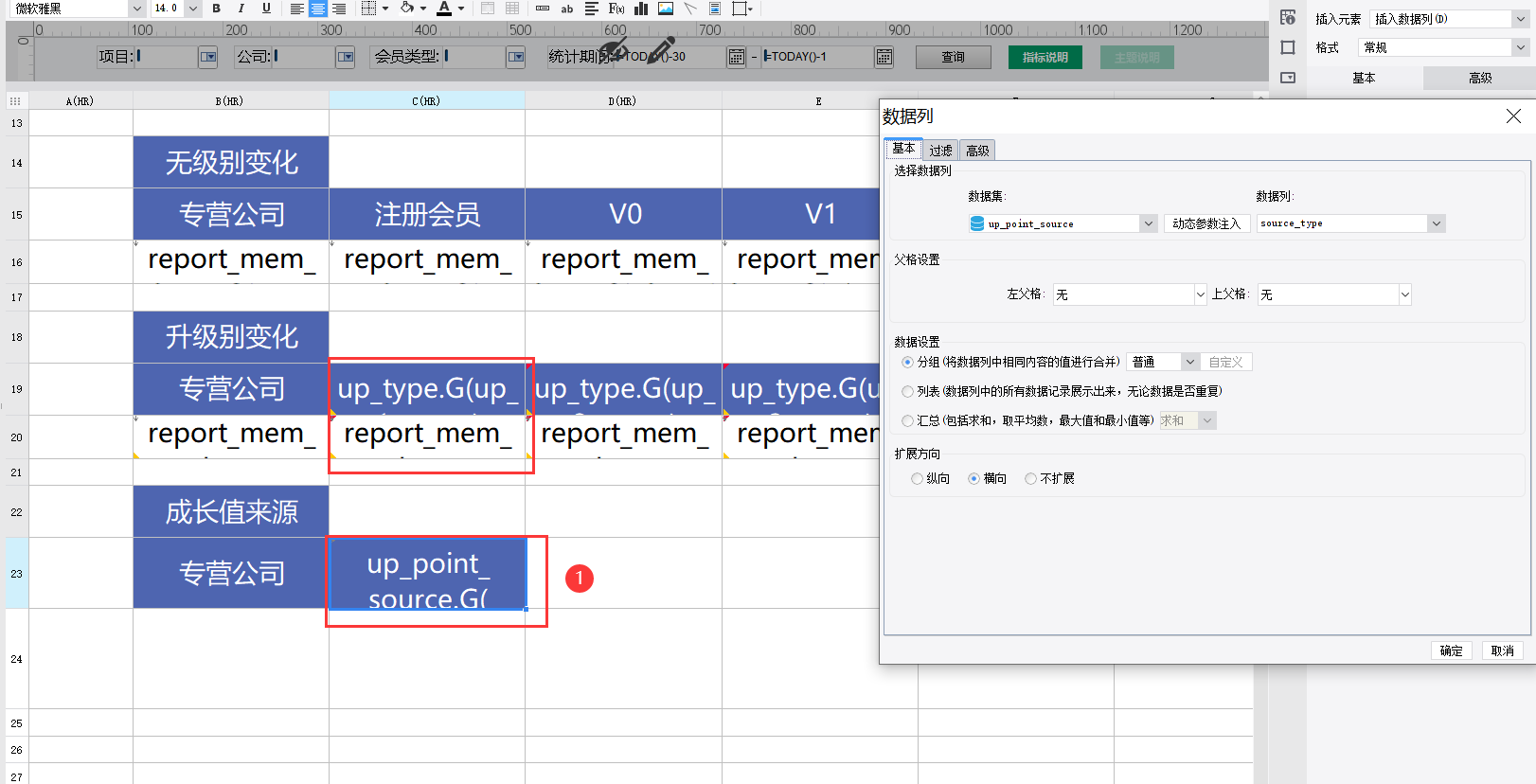Click the cell border style icon
The image size is (1536, 784).
pos(369,9)
